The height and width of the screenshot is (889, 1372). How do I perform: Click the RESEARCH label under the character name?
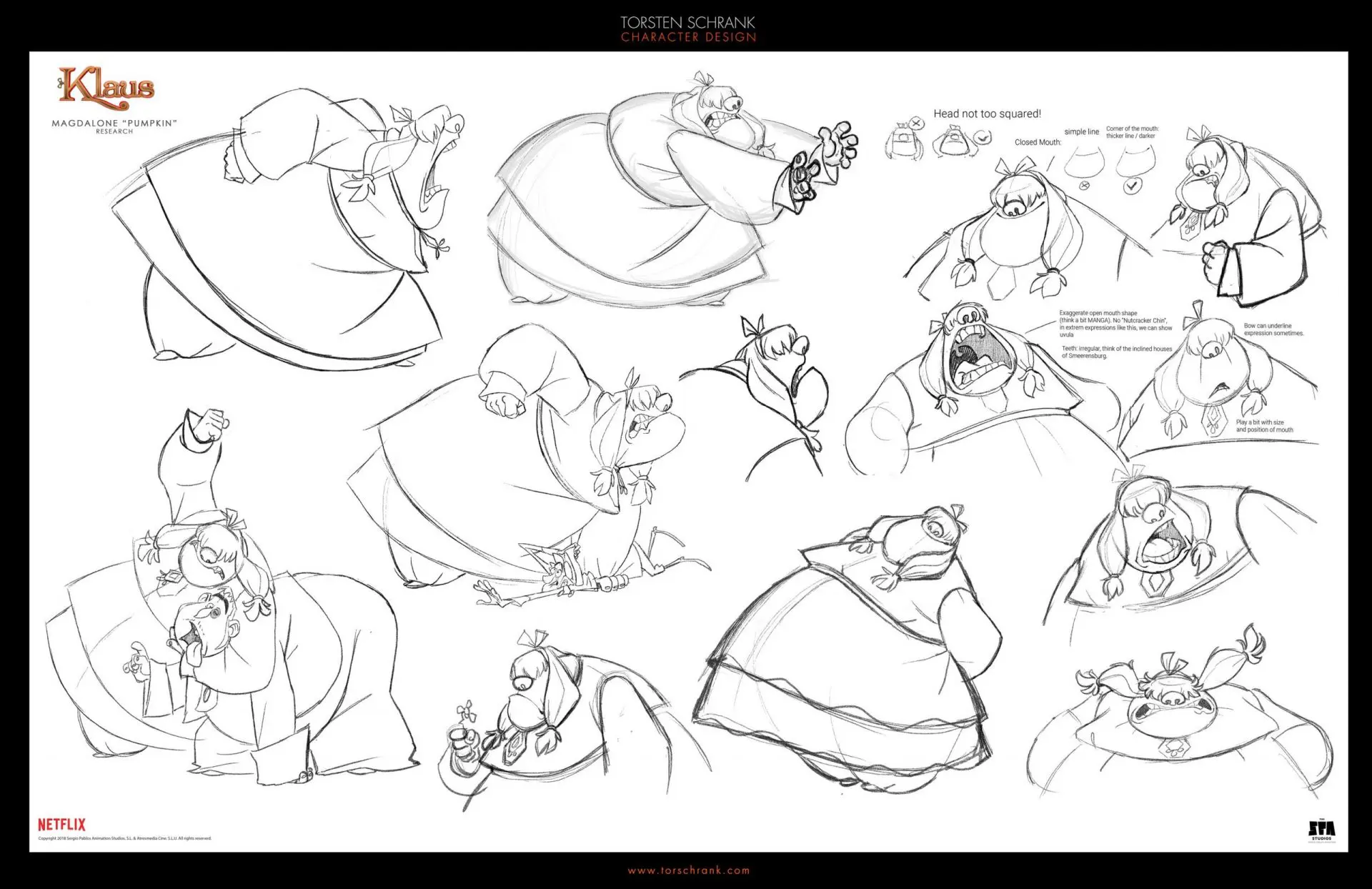(x=114, y=131)
